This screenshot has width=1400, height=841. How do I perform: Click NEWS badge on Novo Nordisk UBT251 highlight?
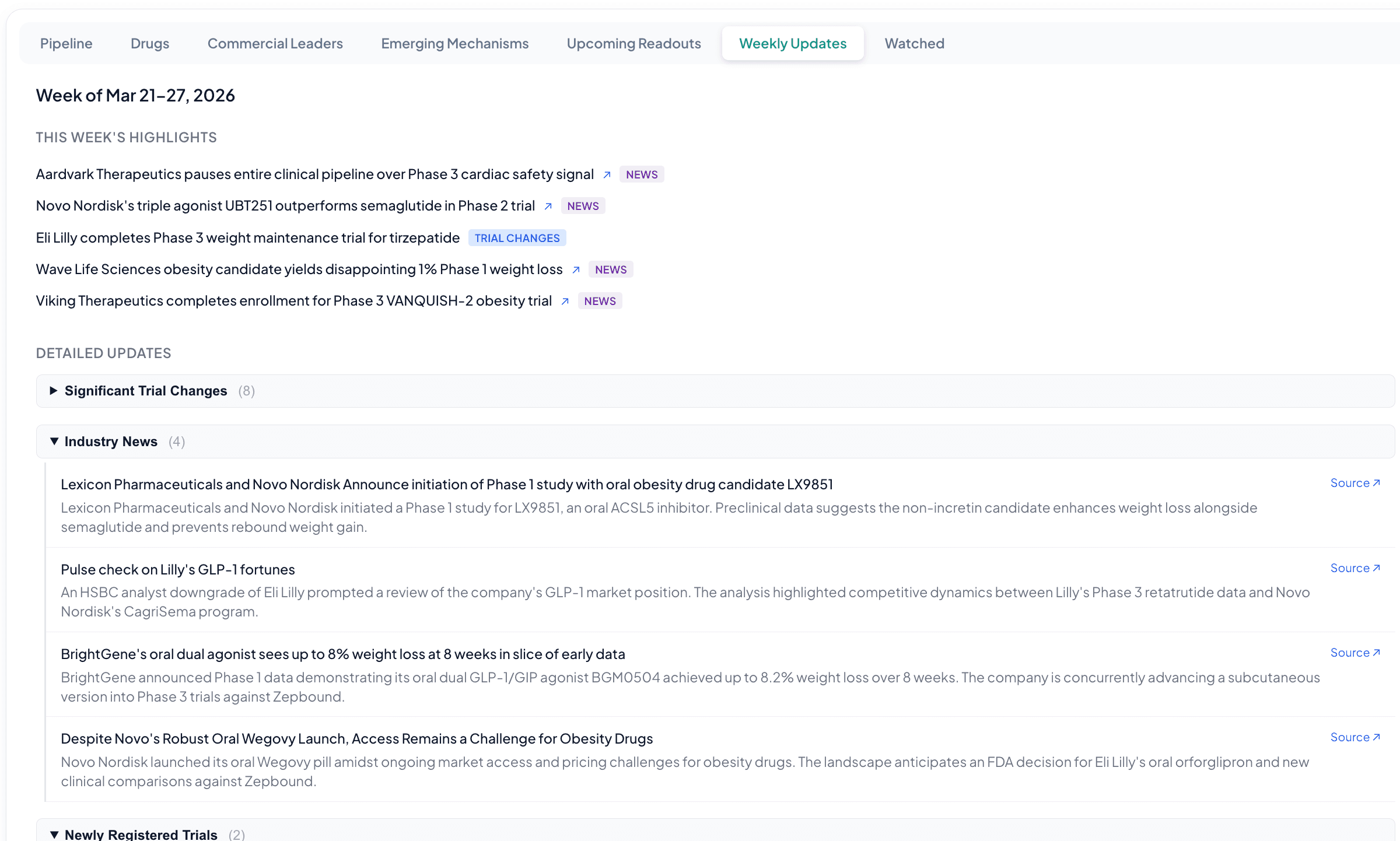coord(583,206)
